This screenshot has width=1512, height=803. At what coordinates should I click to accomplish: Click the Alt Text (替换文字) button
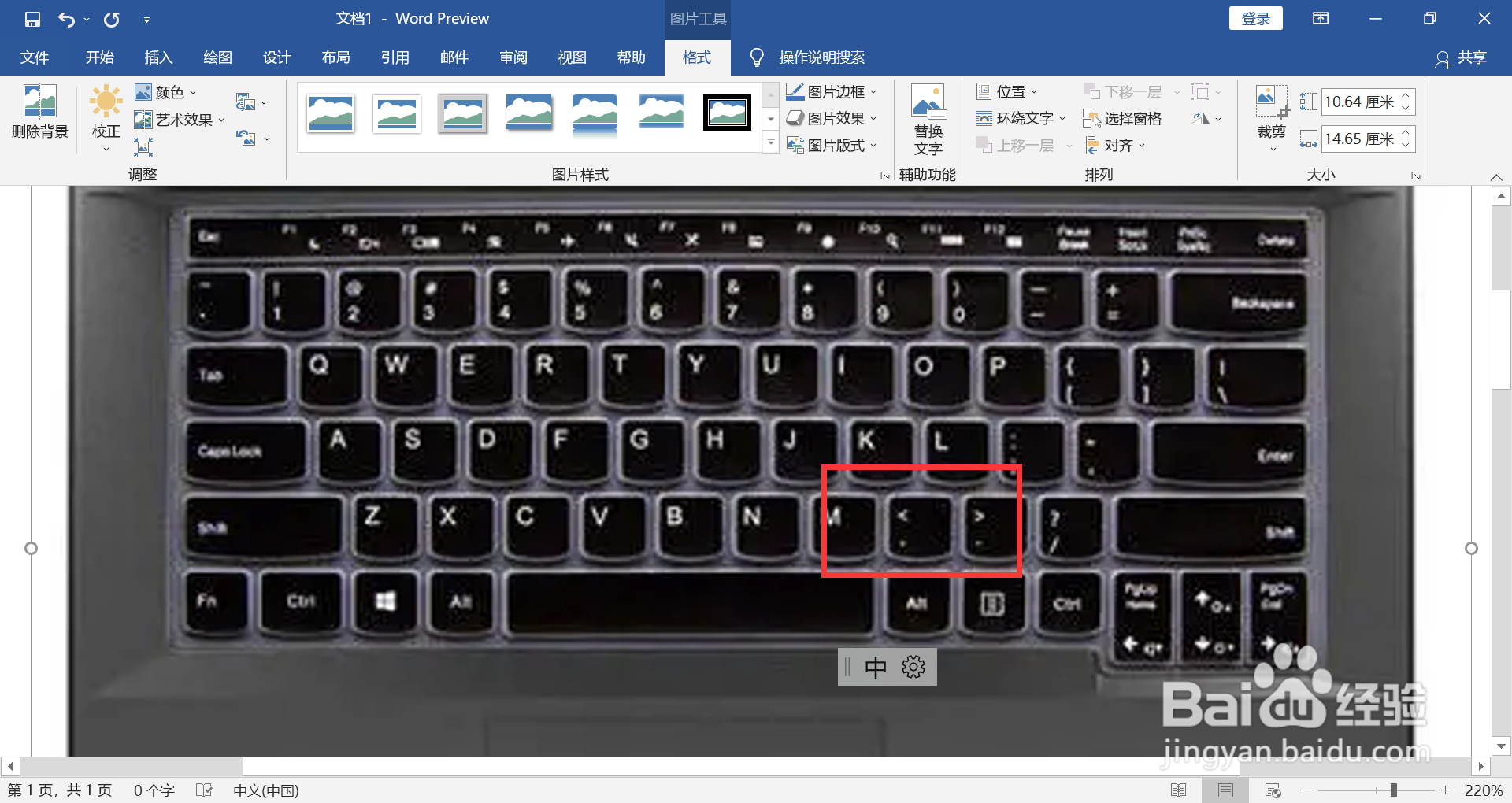[x=928, y=120]
